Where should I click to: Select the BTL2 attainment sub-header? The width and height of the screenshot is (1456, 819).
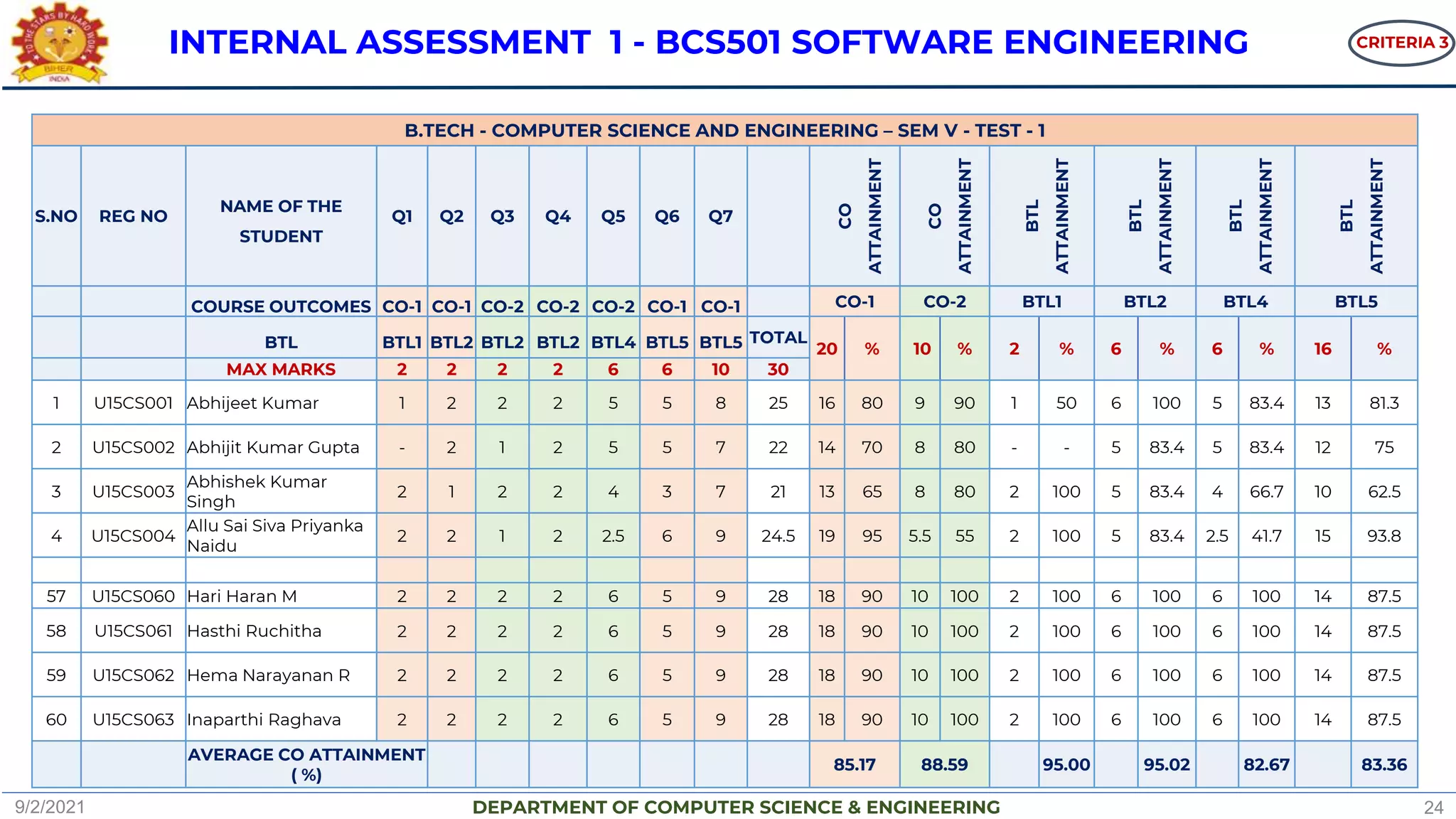point(1145,301)
